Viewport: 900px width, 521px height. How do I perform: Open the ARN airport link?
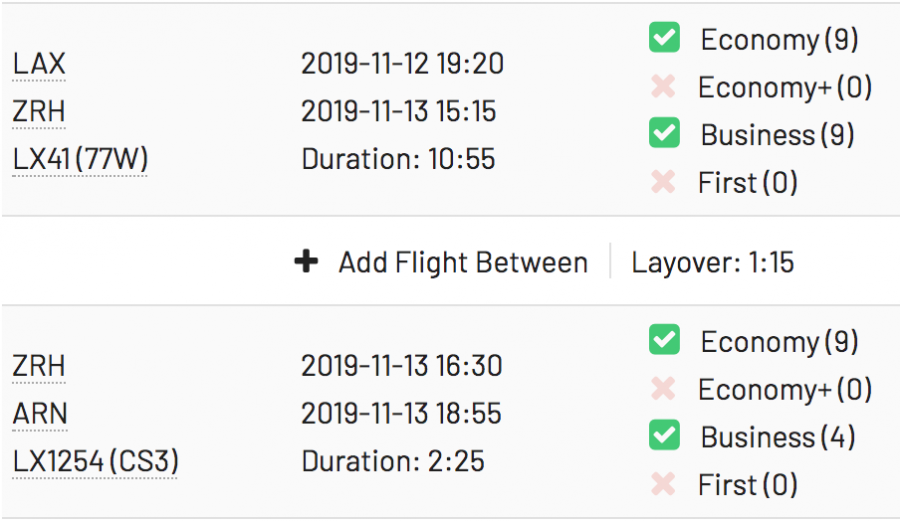coord(39,414)
